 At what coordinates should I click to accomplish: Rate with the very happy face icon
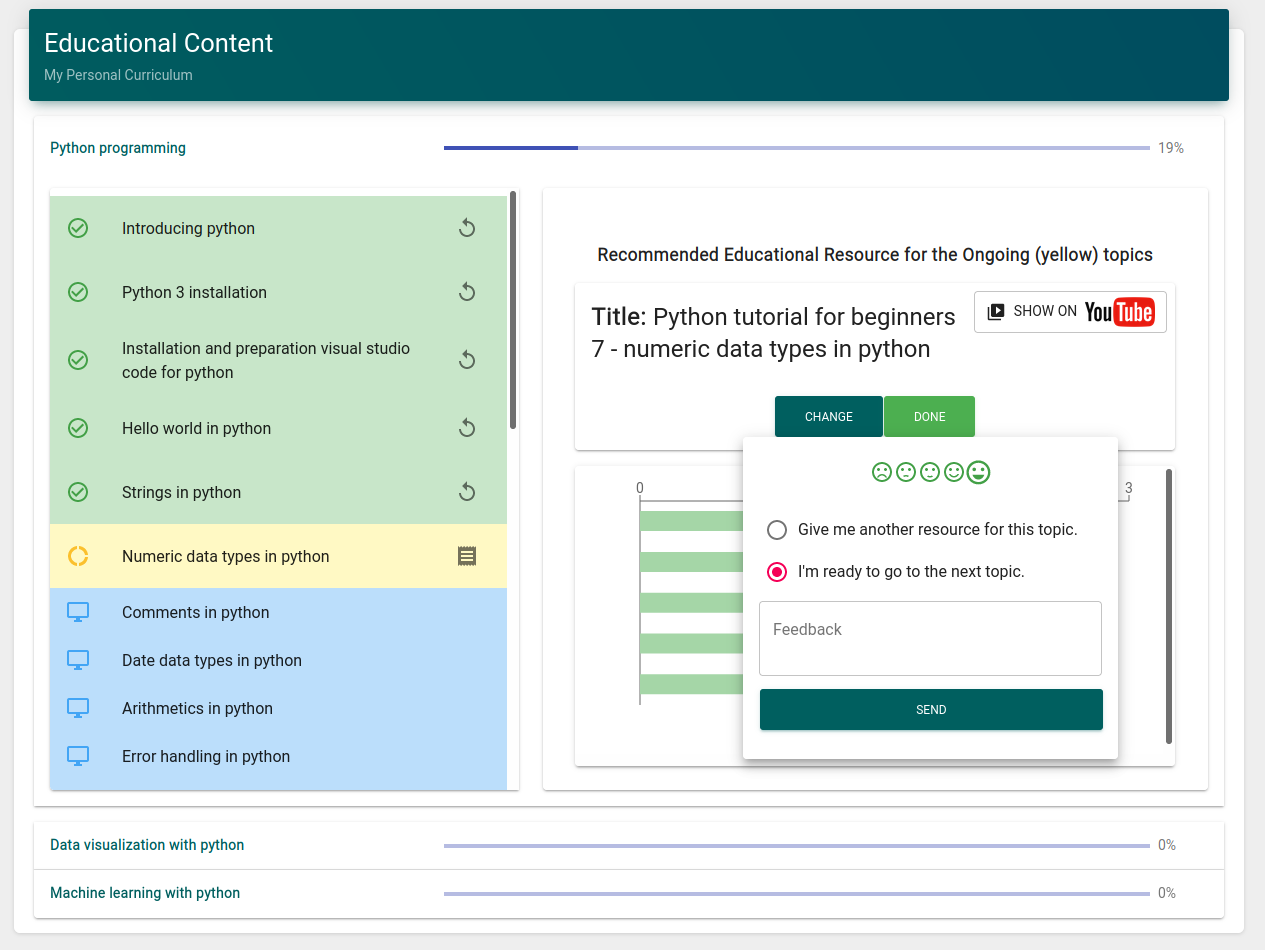click(978, 472)
